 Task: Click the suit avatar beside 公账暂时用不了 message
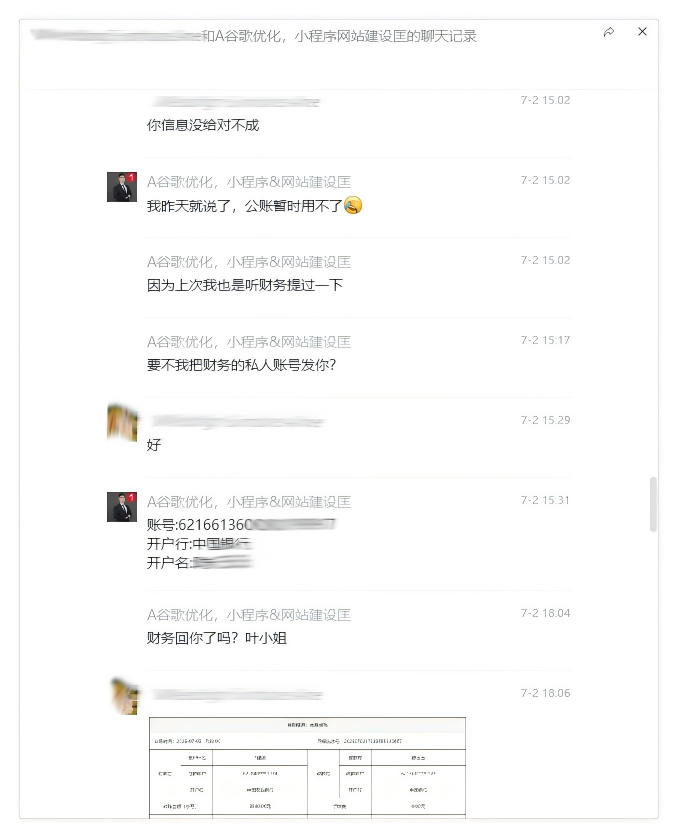[122, 187]
